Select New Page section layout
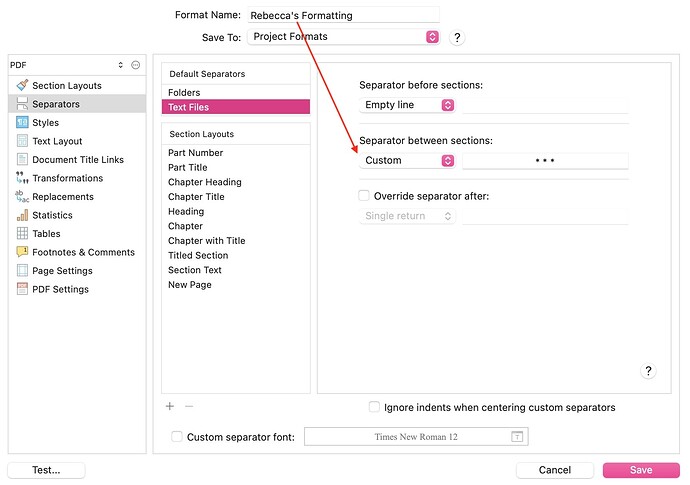690x485 pixels. [x=236, y=285]
